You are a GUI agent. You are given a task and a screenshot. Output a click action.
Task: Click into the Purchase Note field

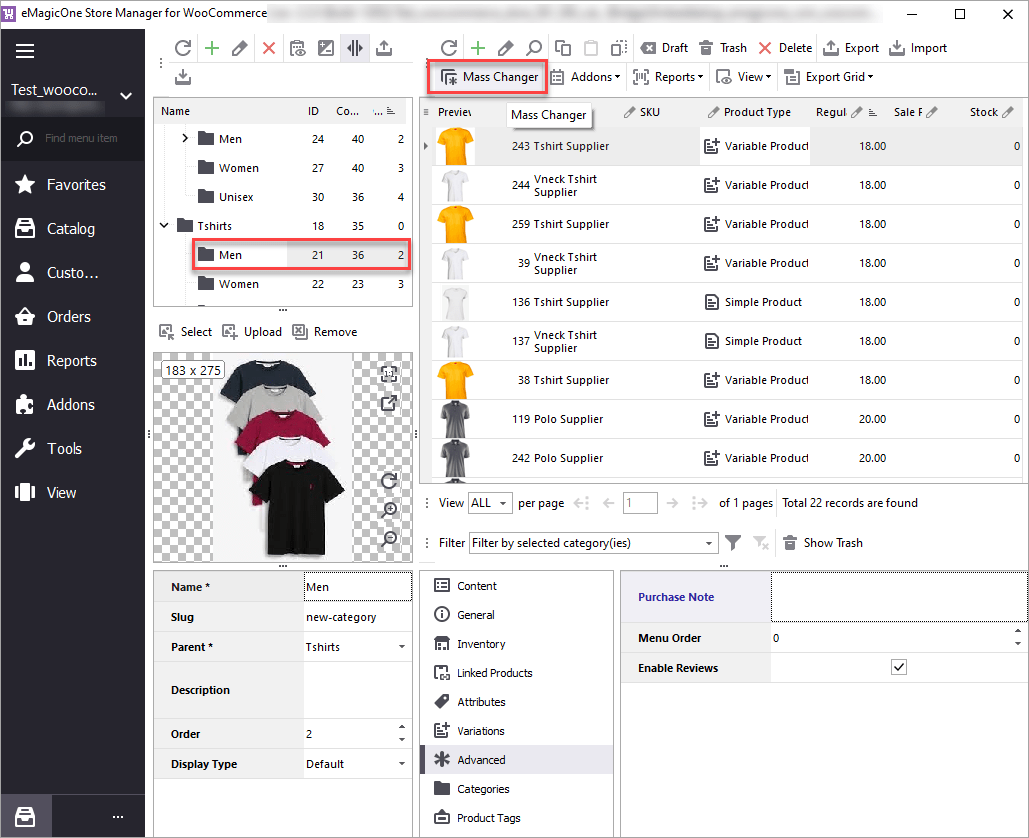click(898, 597)
